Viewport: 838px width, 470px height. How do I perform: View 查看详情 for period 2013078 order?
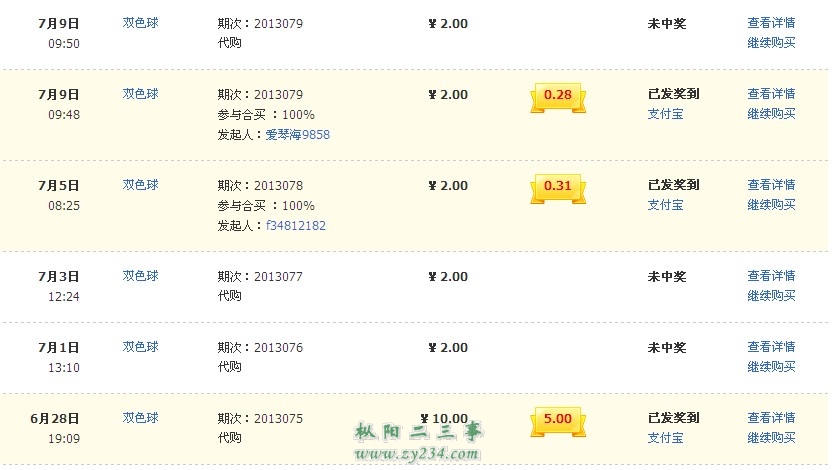[771, 185]
